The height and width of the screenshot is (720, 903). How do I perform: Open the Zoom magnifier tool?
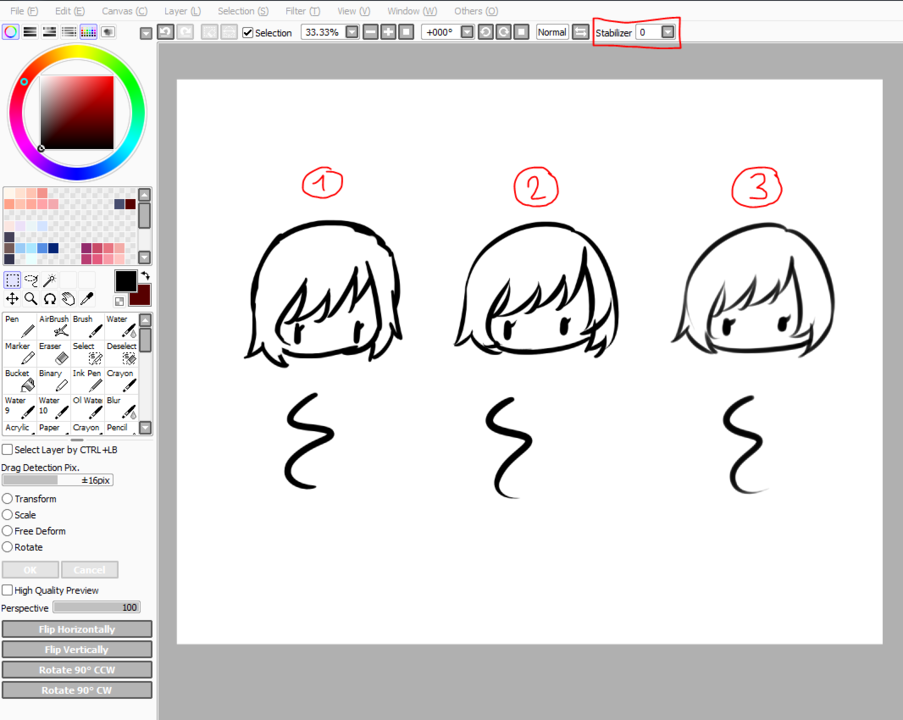click(29, 299)
